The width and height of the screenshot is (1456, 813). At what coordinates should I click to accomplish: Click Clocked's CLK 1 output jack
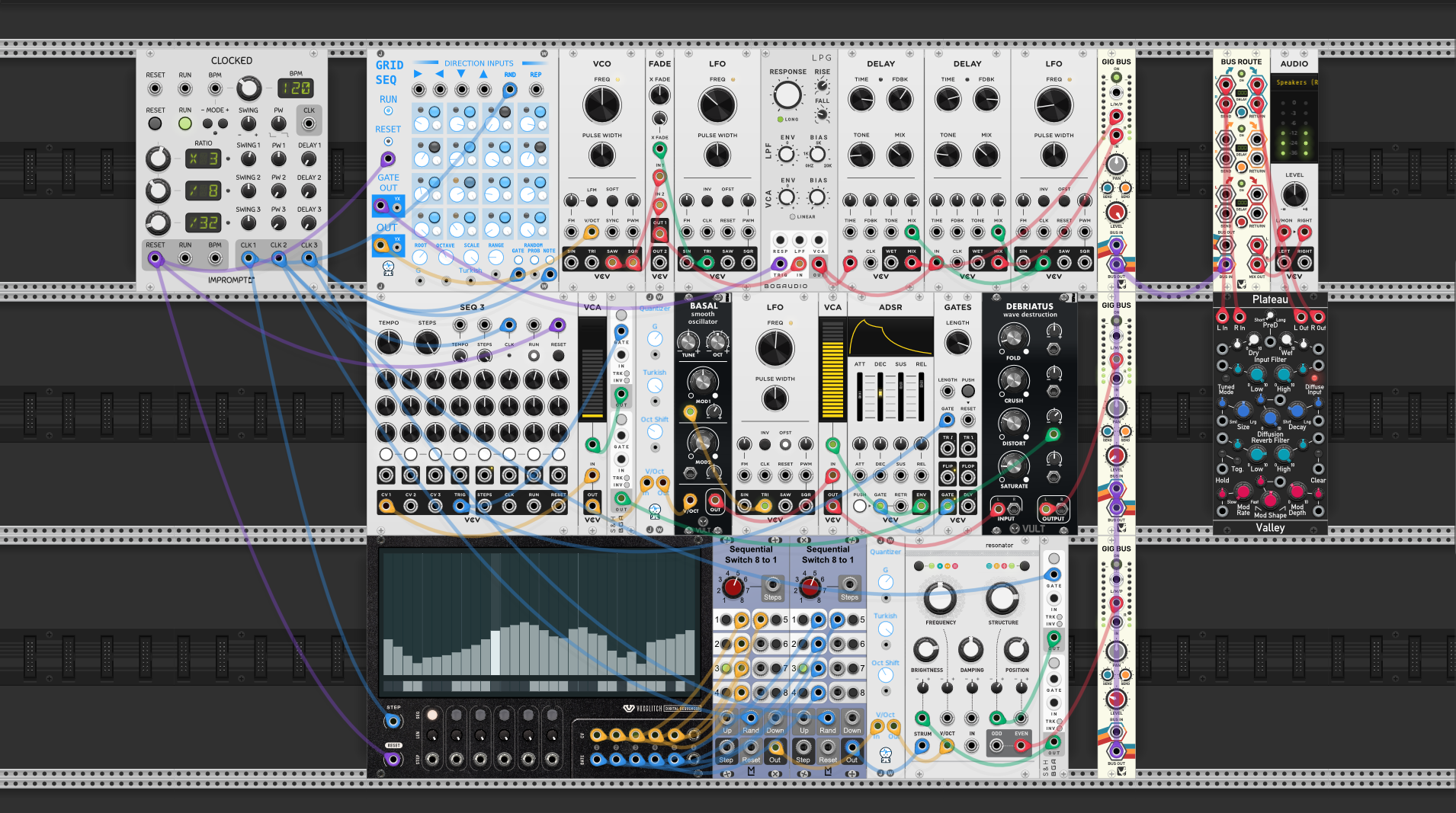coord(249,258)
